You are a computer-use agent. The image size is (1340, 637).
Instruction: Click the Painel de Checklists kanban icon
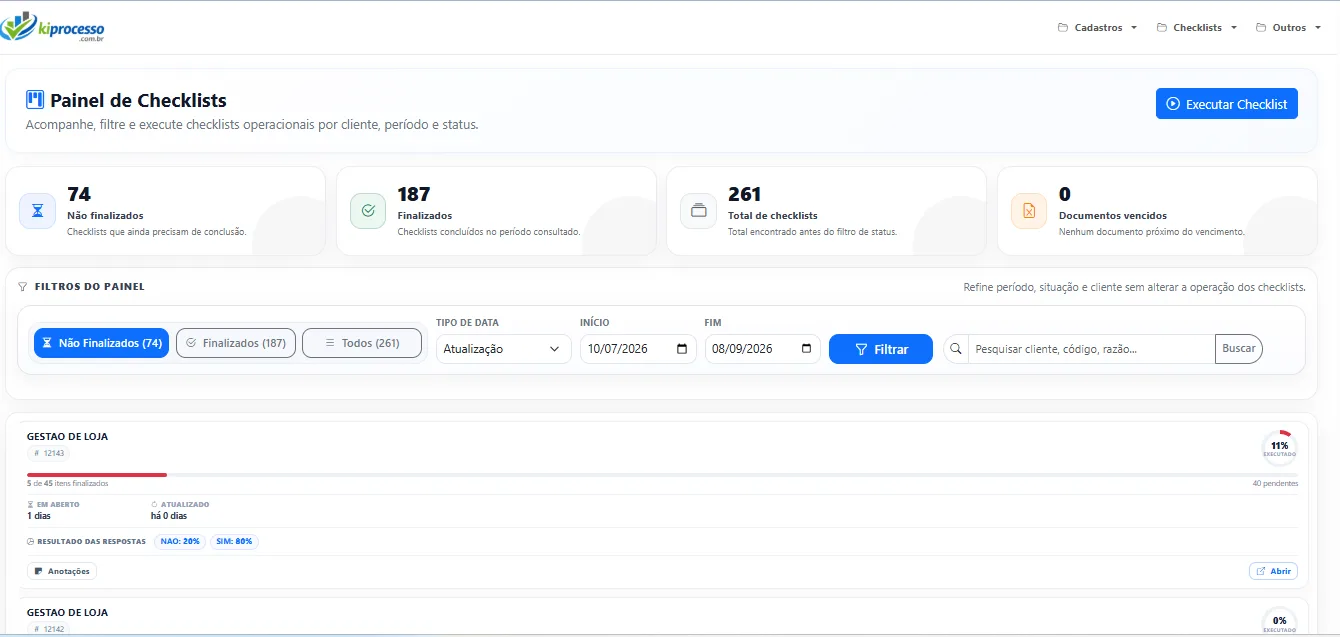pos(35,100)
